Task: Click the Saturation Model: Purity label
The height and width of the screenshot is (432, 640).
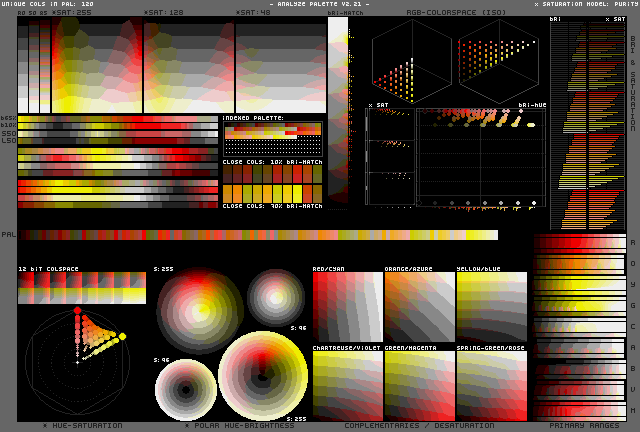Action: tap(586, 4)
